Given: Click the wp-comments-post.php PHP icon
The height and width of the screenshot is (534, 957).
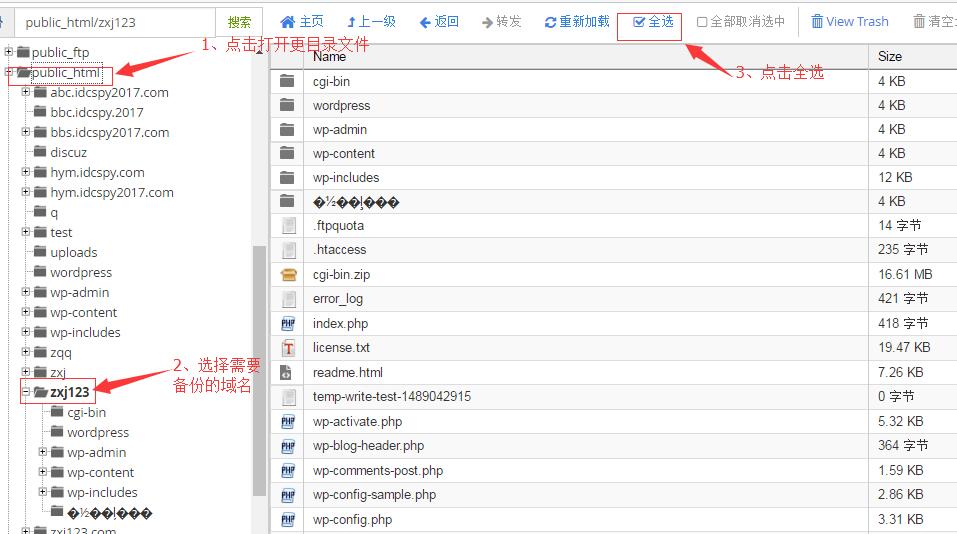Looking at the screenshot, I should pyautogui.click(x=288, y=471).
